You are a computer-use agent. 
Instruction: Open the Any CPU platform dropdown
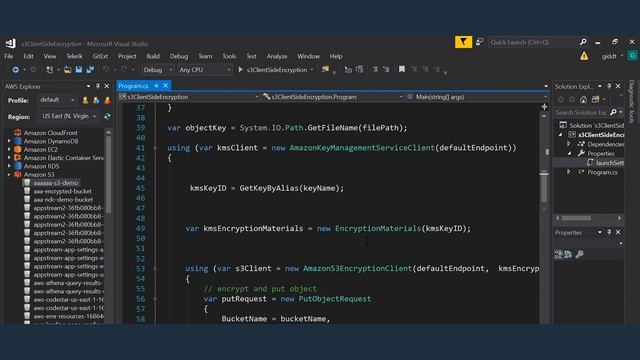click(x=205, y=70)
